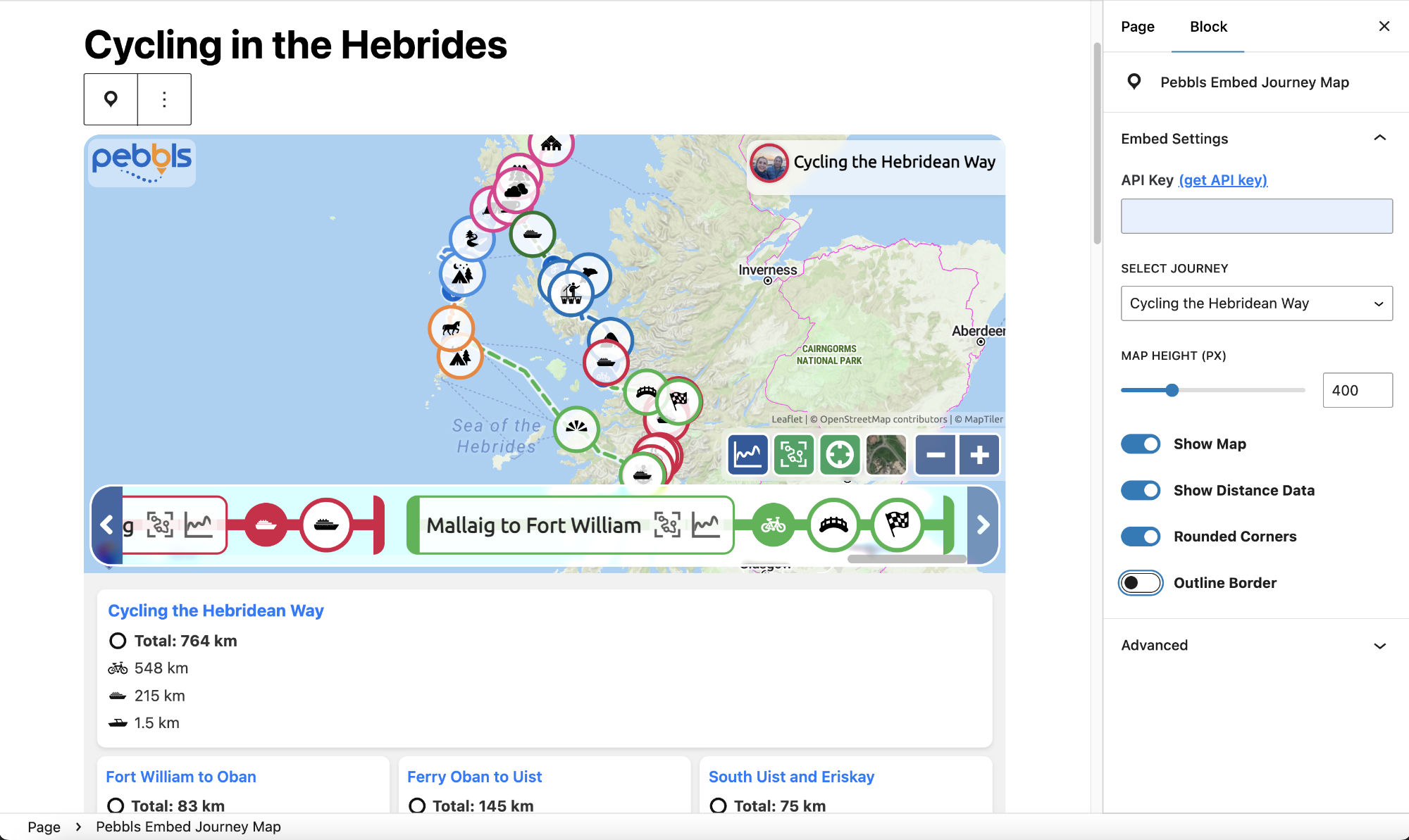Go to previous journey stage arrow
Viewport: 1409px width, 840px height.
pos(107,525)
